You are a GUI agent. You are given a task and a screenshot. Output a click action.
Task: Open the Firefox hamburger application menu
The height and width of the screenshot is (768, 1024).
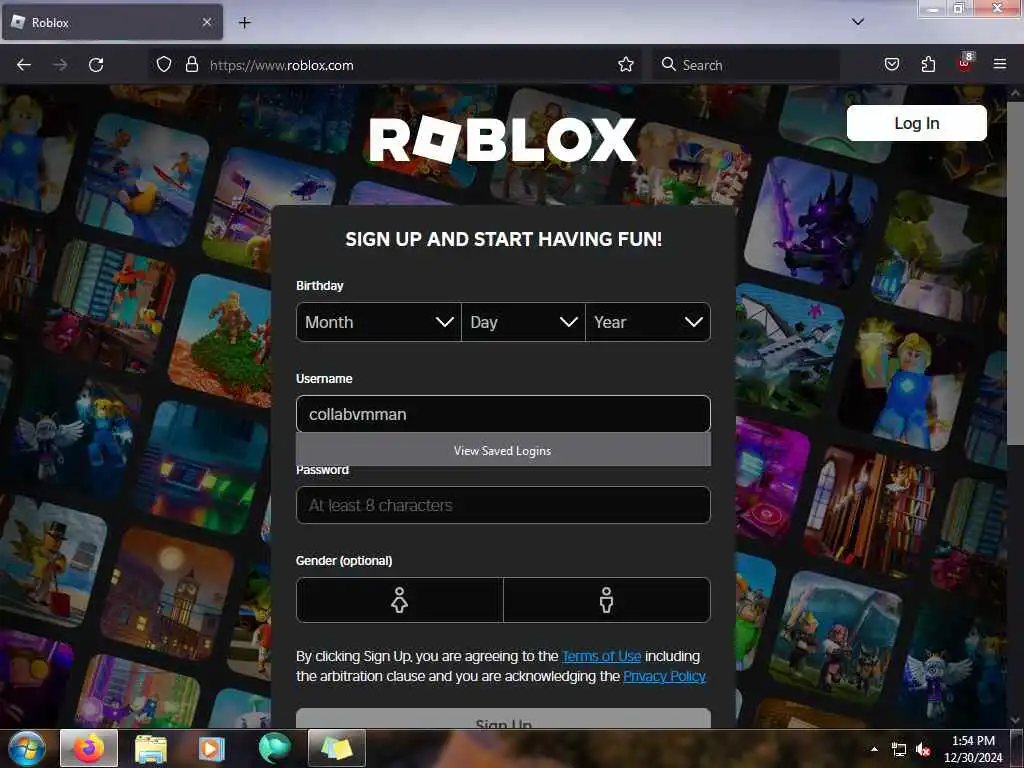tap(1000, 64)
